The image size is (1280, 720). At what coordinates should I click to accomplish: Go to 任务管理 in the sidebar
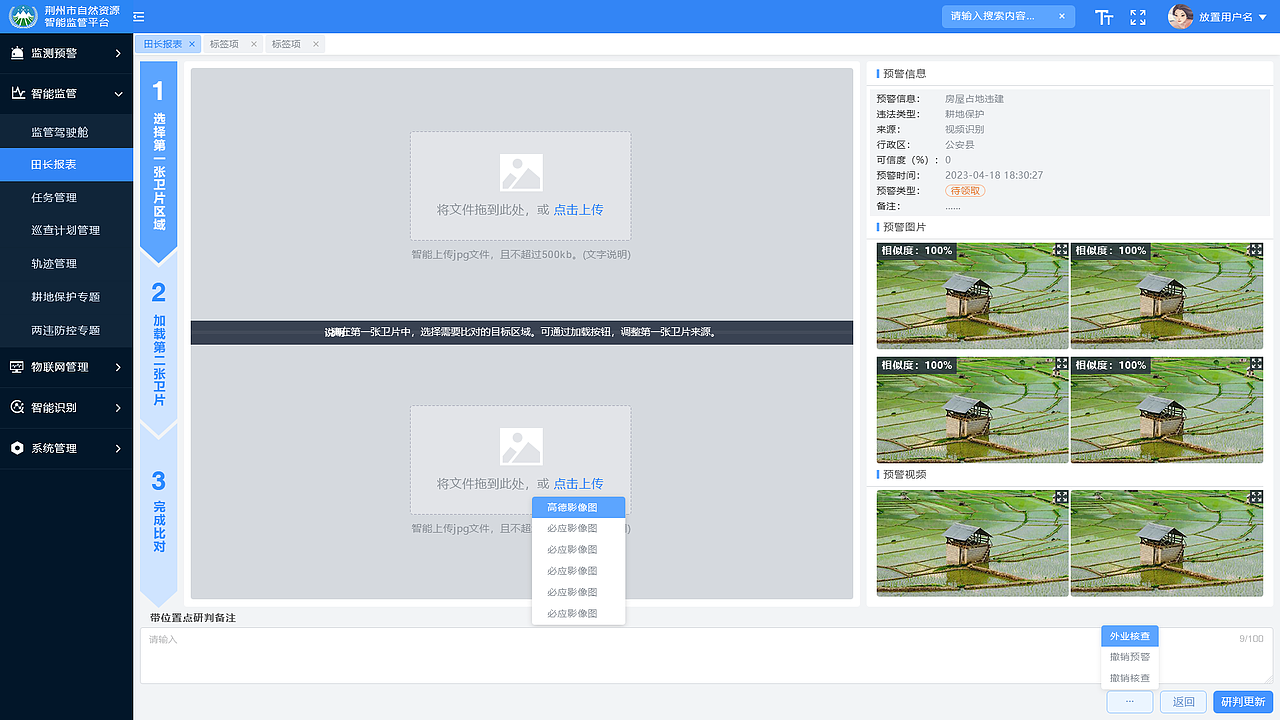pos(66,198)
